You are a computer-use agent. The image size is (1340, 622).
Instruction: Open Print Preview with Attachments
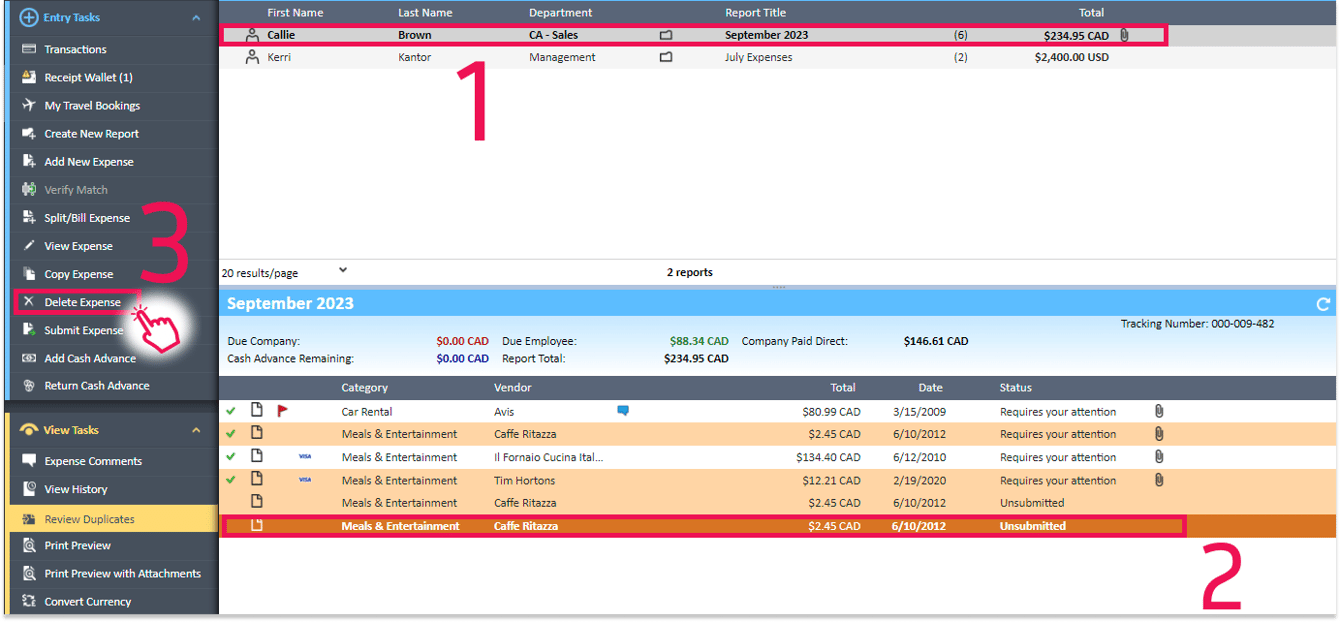click(x=122, y=573)
